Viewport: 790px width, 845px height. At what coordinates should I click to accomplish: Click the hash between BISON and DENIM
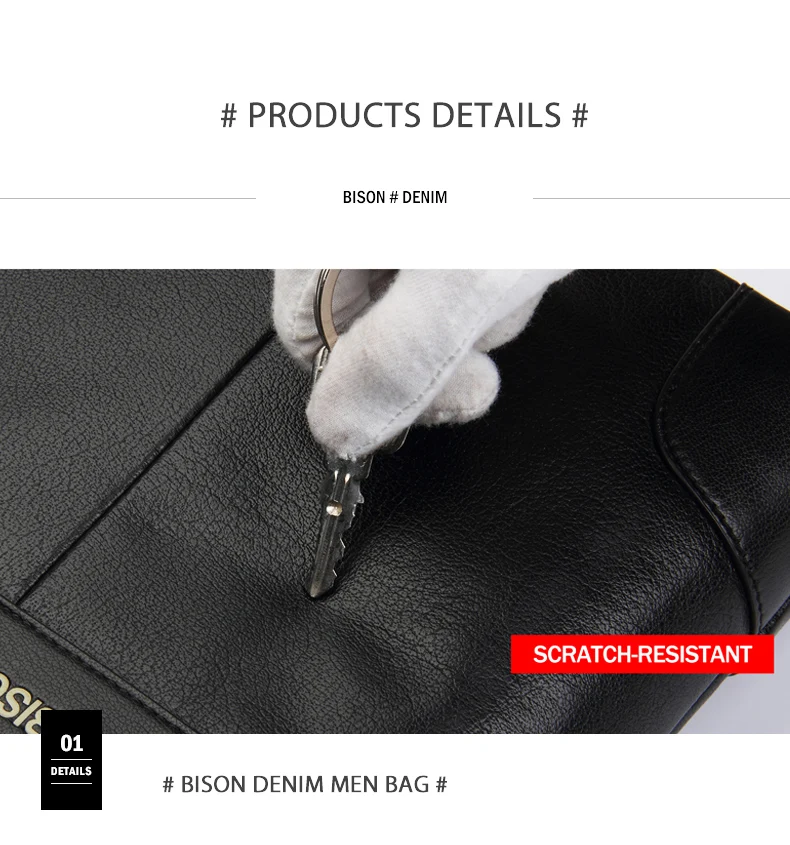(393, 198)
